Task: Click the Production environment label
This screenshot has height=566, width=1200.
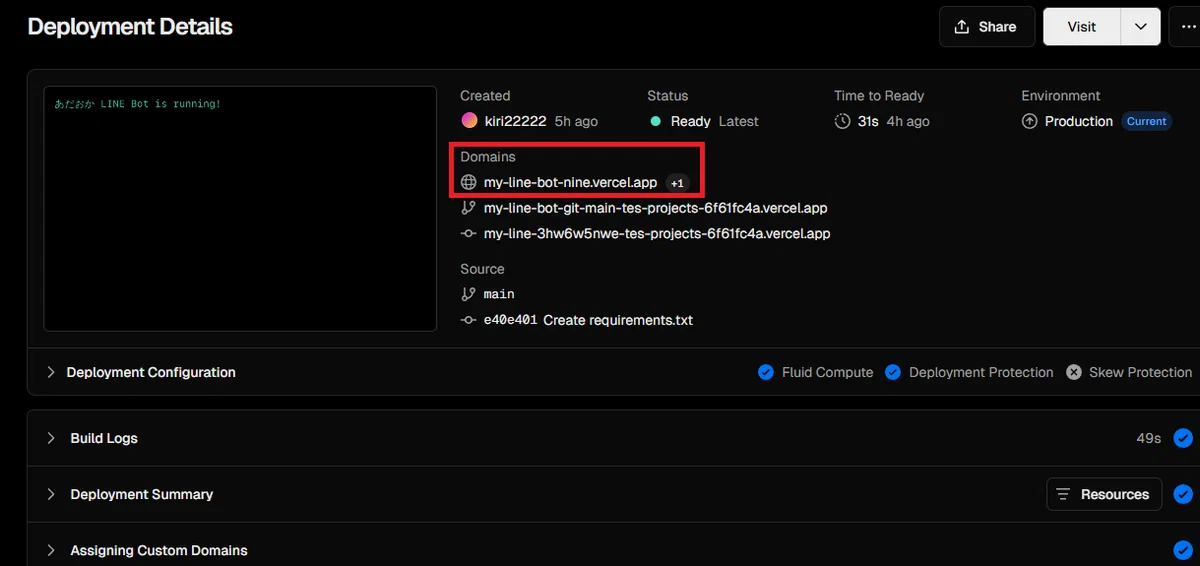Action: pyautogui.click(x=1079, y=121)
